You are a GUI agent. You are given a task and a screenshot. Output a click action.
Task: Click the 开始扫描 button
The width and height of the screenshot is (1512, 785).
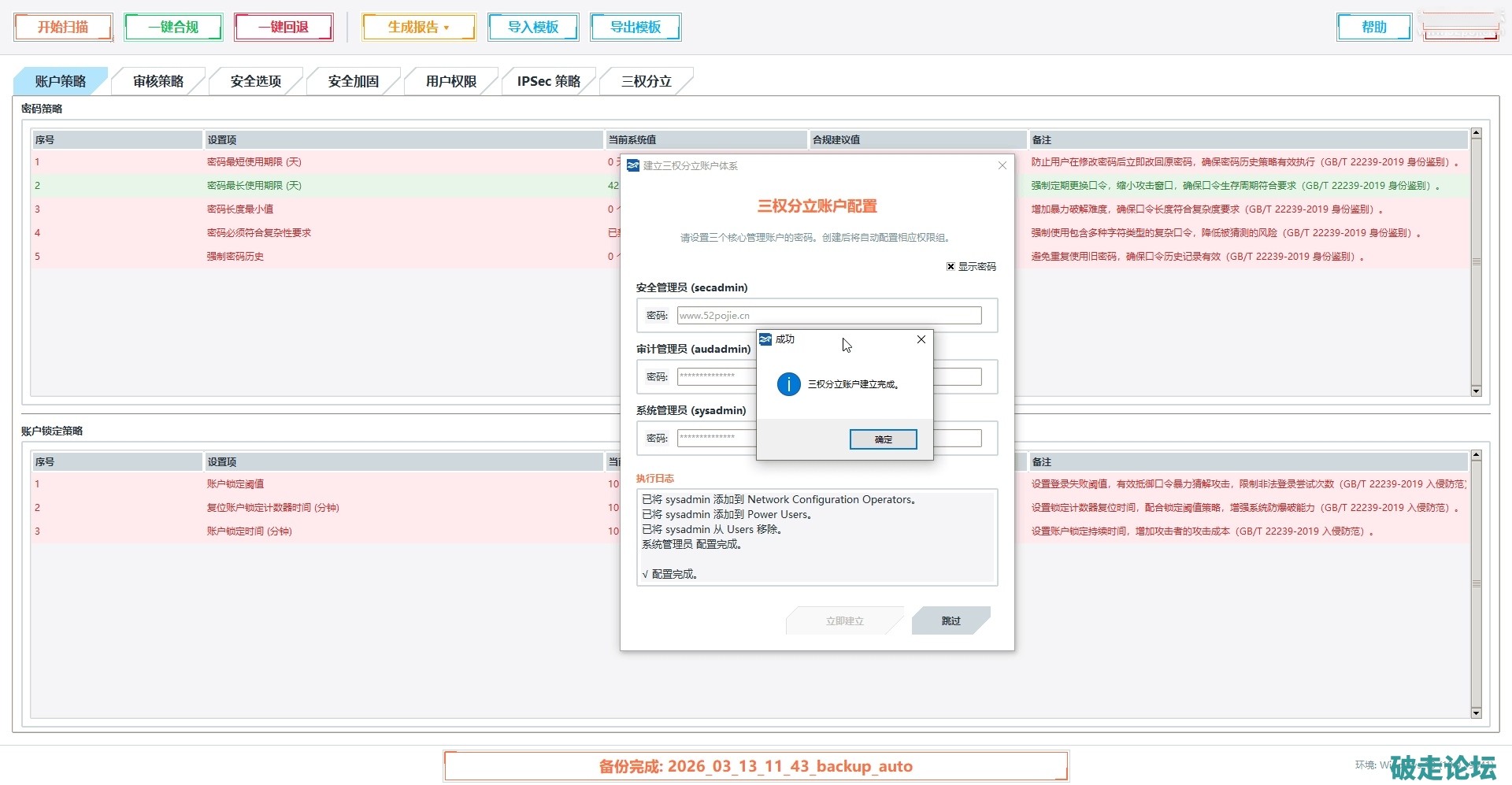coord(63,28)
